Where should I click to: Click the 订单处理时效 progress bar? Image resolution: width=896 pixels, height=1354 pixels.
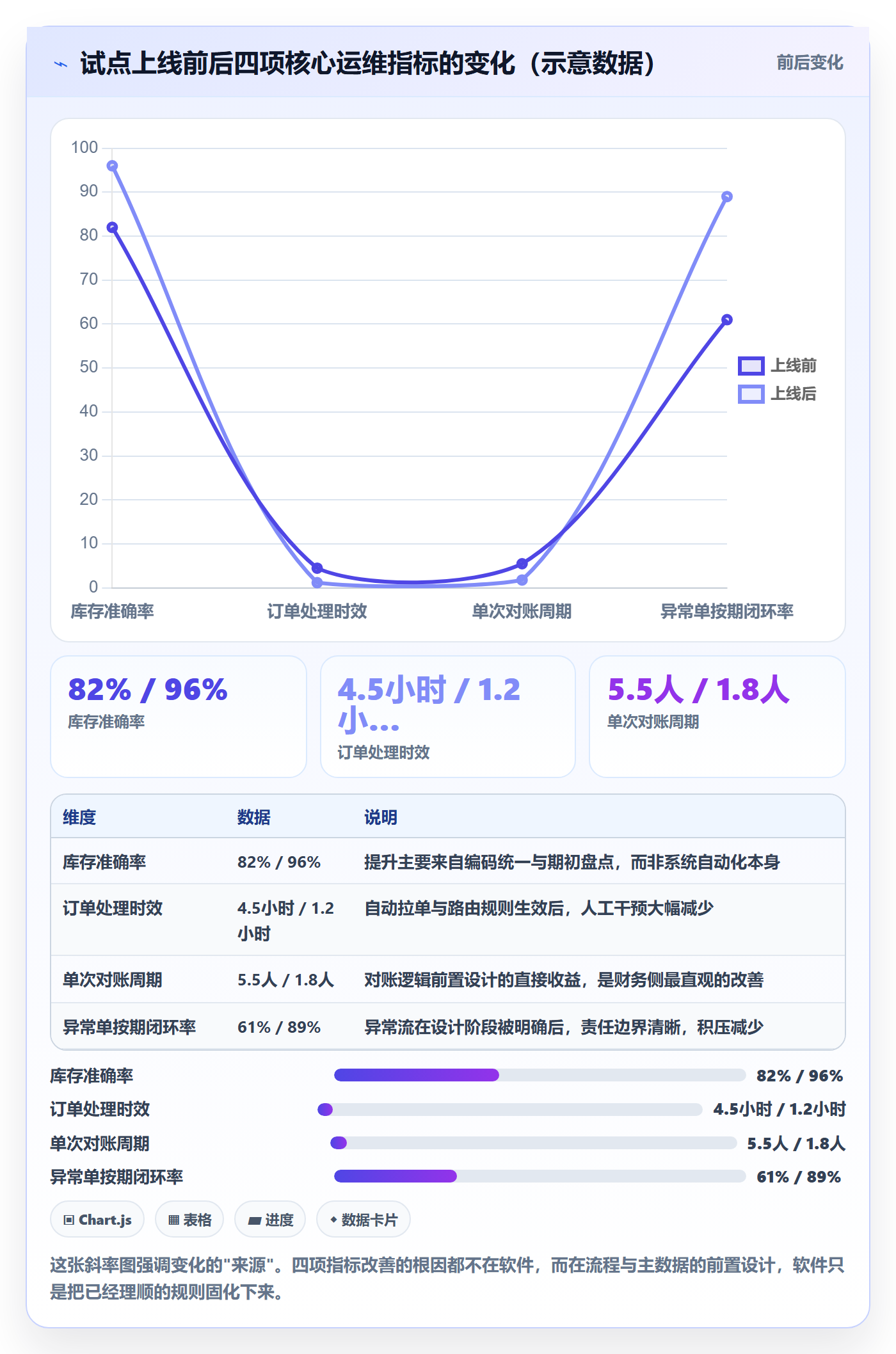(x=510, y=1109)
